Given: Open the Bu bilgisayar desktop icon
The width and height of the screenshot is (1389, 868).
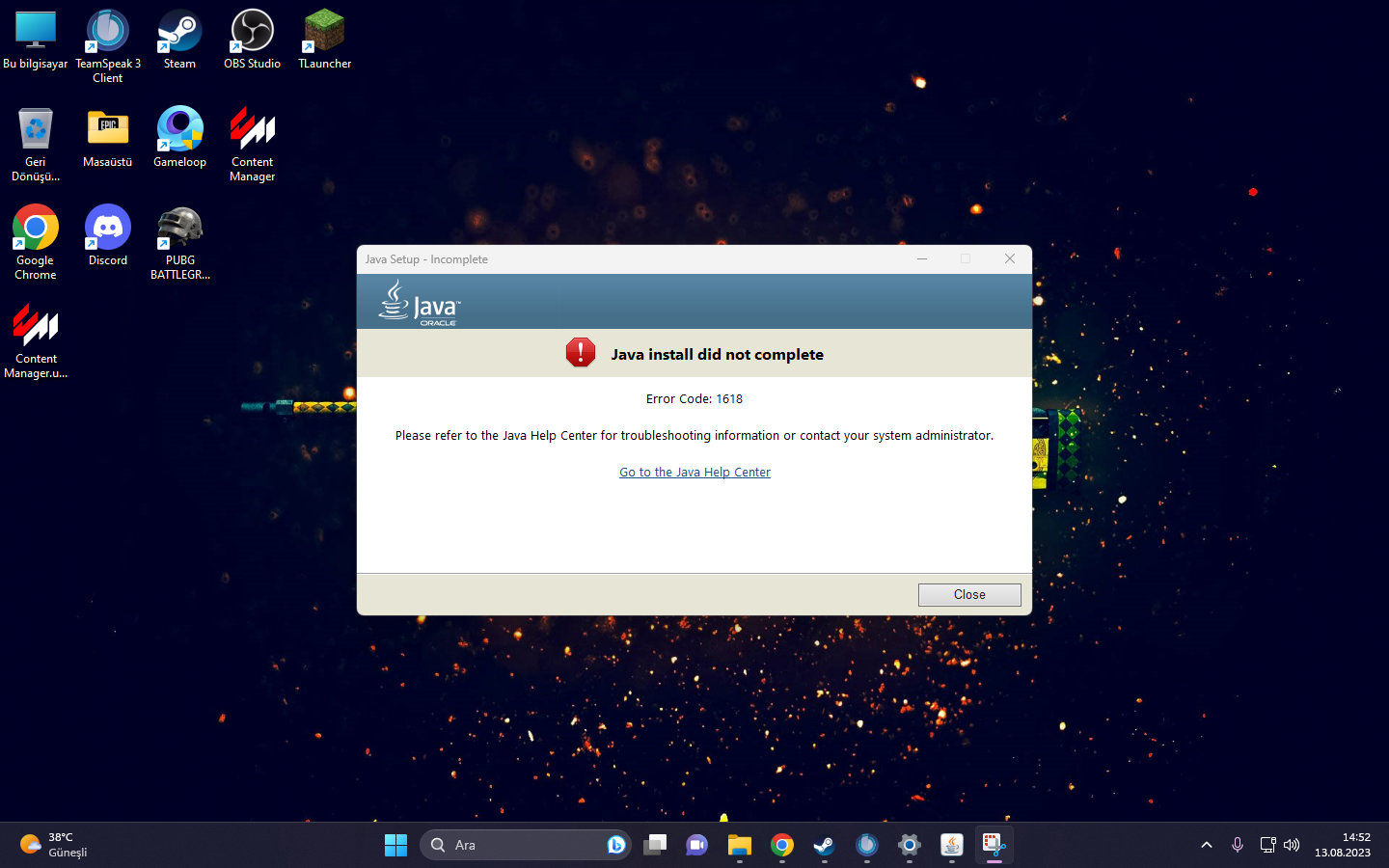Looking at the screenshot, I should (36, 41).
